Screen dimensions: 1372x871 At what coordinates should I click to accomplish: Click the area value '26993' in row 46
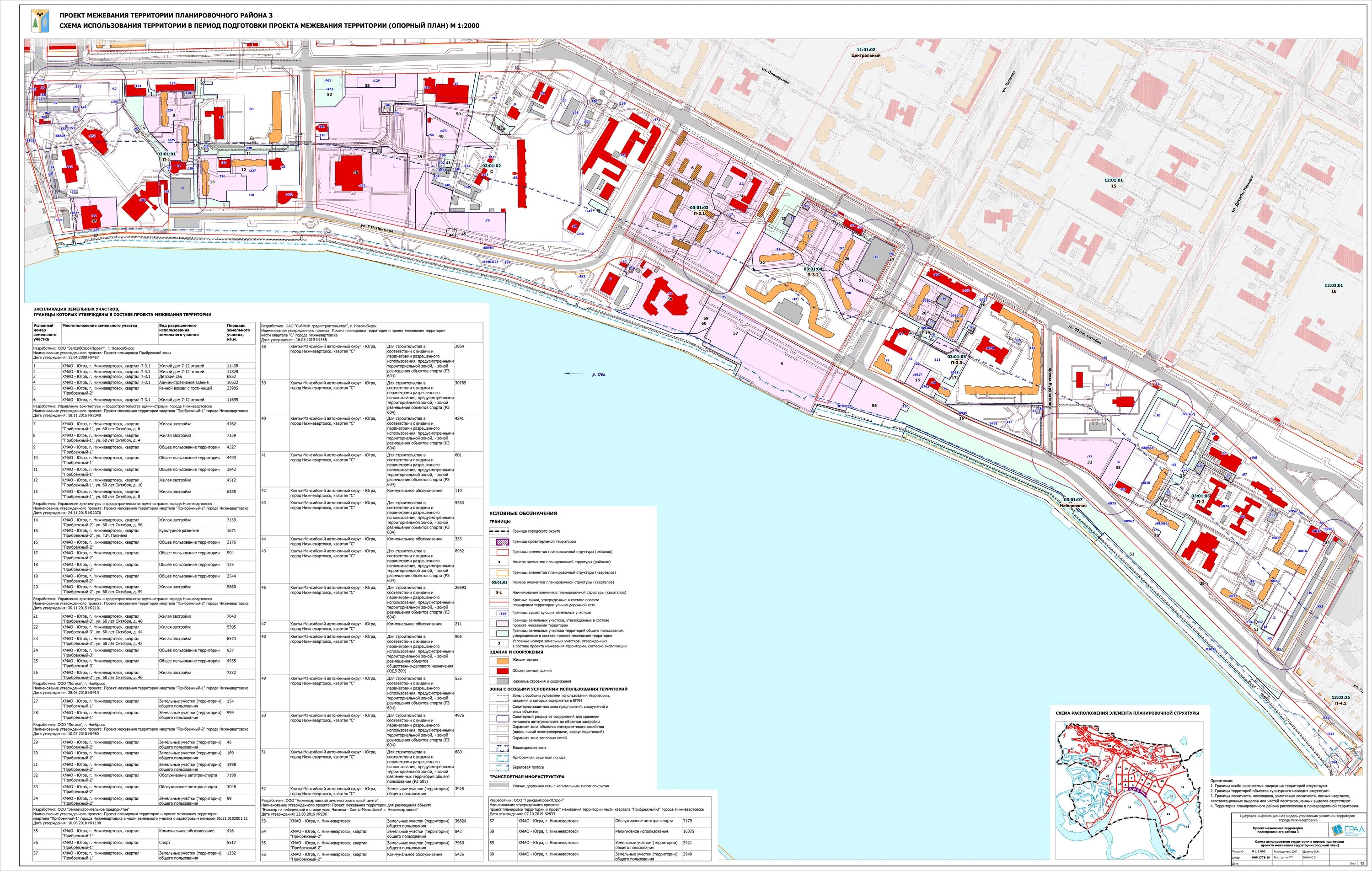[461, 588]
